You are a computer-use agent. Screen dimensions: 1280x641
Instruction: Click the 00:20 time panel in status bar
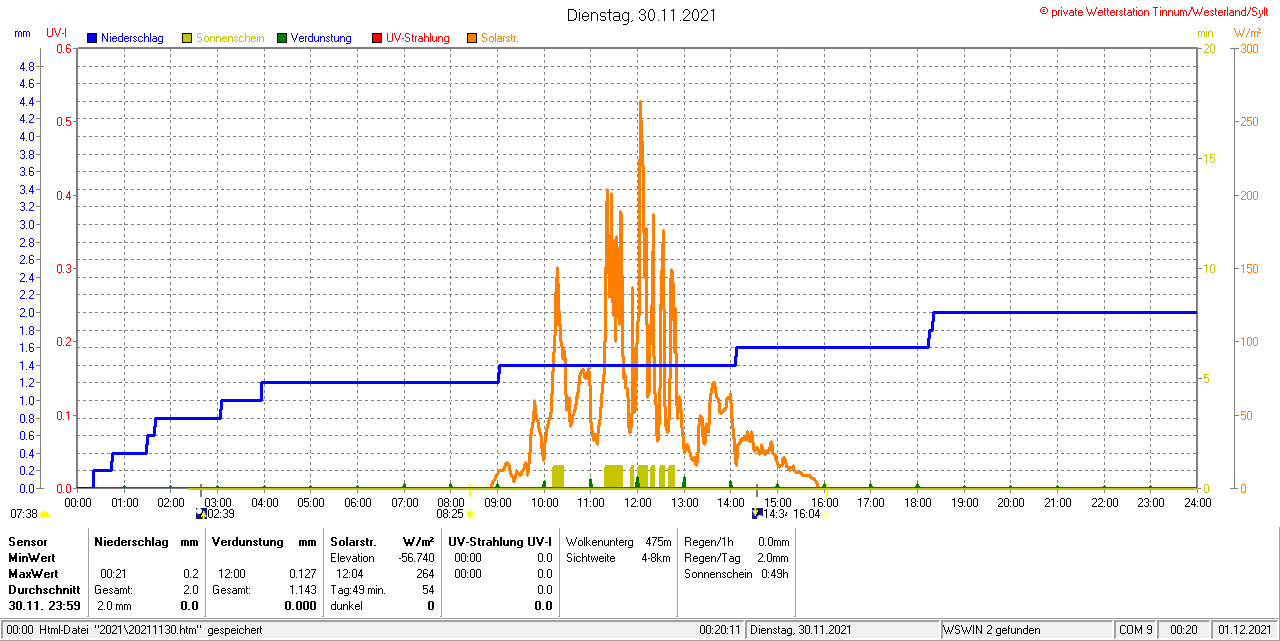[x=1184, y=630]
